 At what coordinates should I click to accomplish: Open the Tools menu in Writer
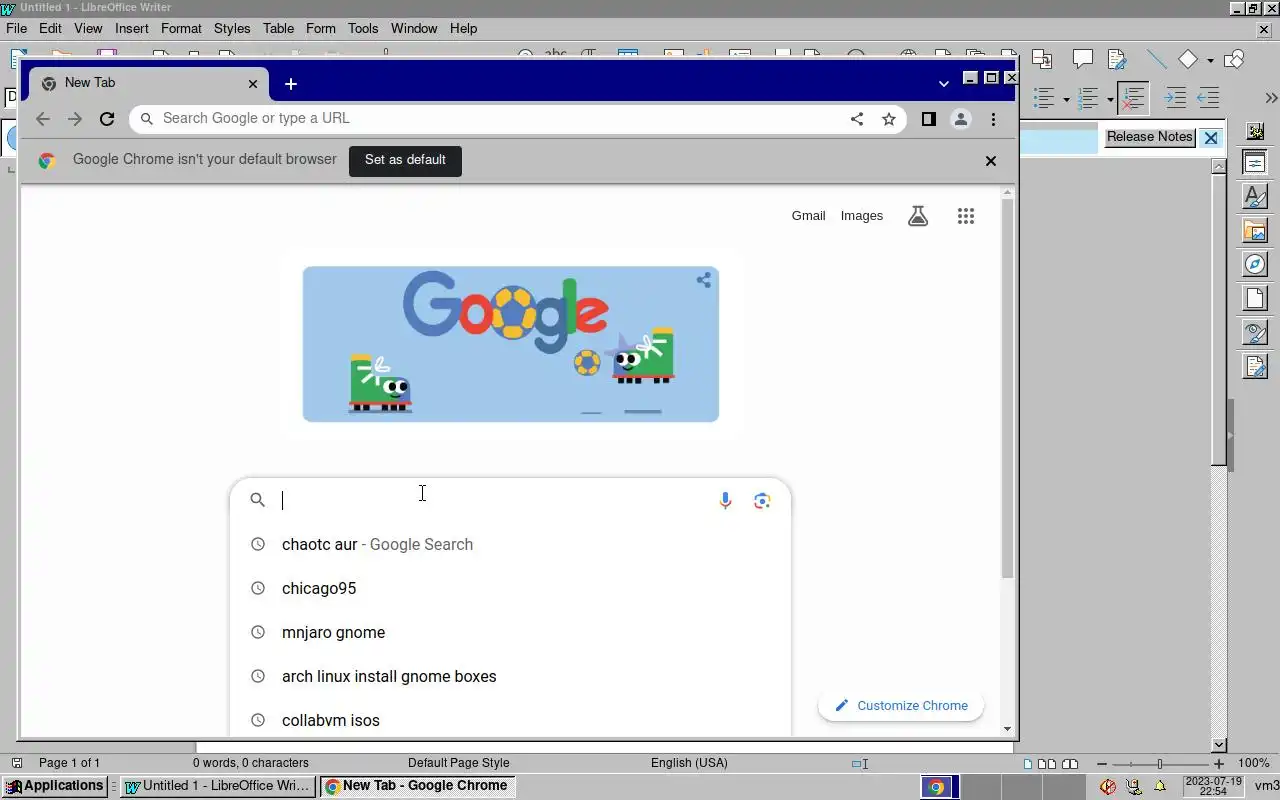tap(363, 29)
